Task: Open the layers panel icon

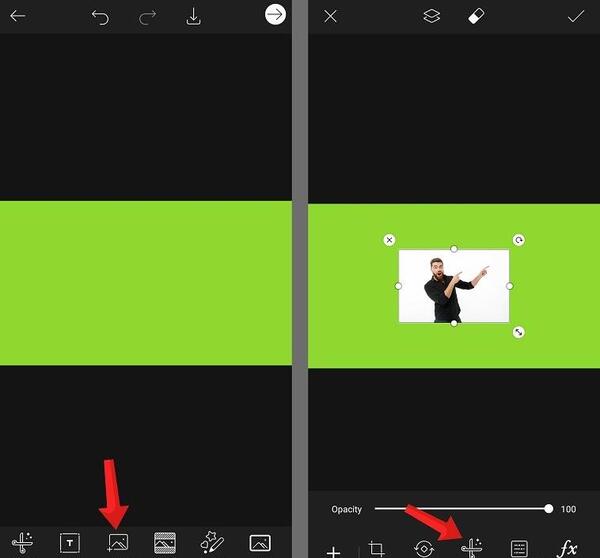Action: [431, 16]
